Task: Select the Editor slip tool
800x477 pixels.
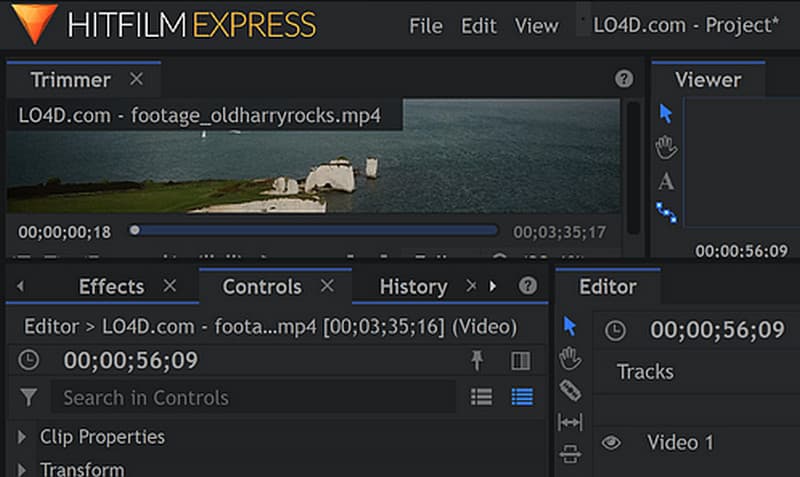Action: click(x=570, y=422)
